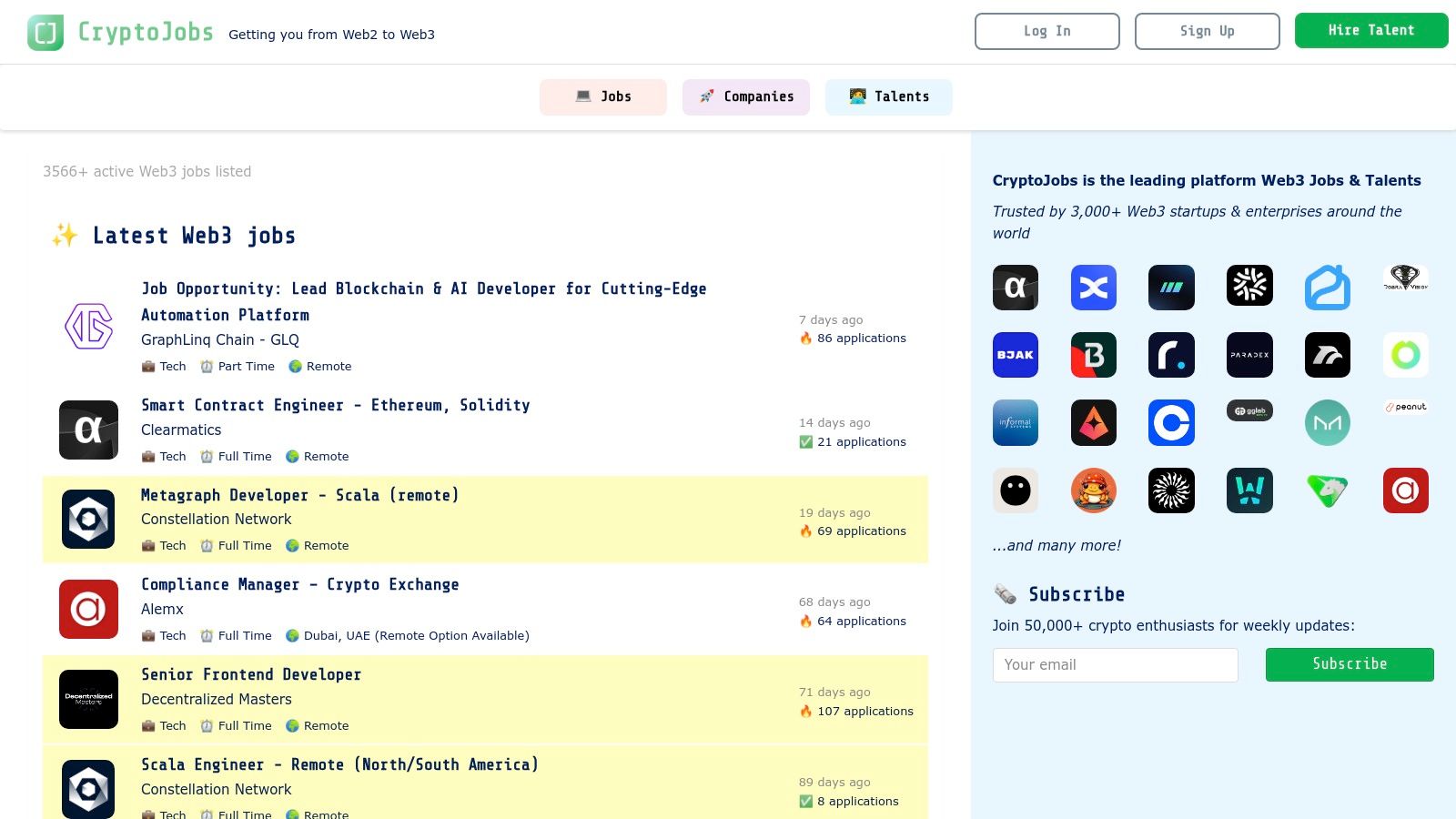The height and width of the screenshot is (819, 1456).
Task: Click the '14 days ago' posting date
Action: 834,422
